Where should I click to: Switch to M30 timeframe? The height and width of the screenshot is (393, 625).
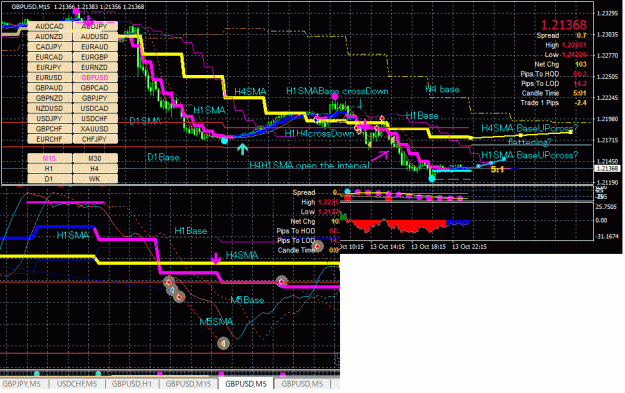(x=95, y=159)
